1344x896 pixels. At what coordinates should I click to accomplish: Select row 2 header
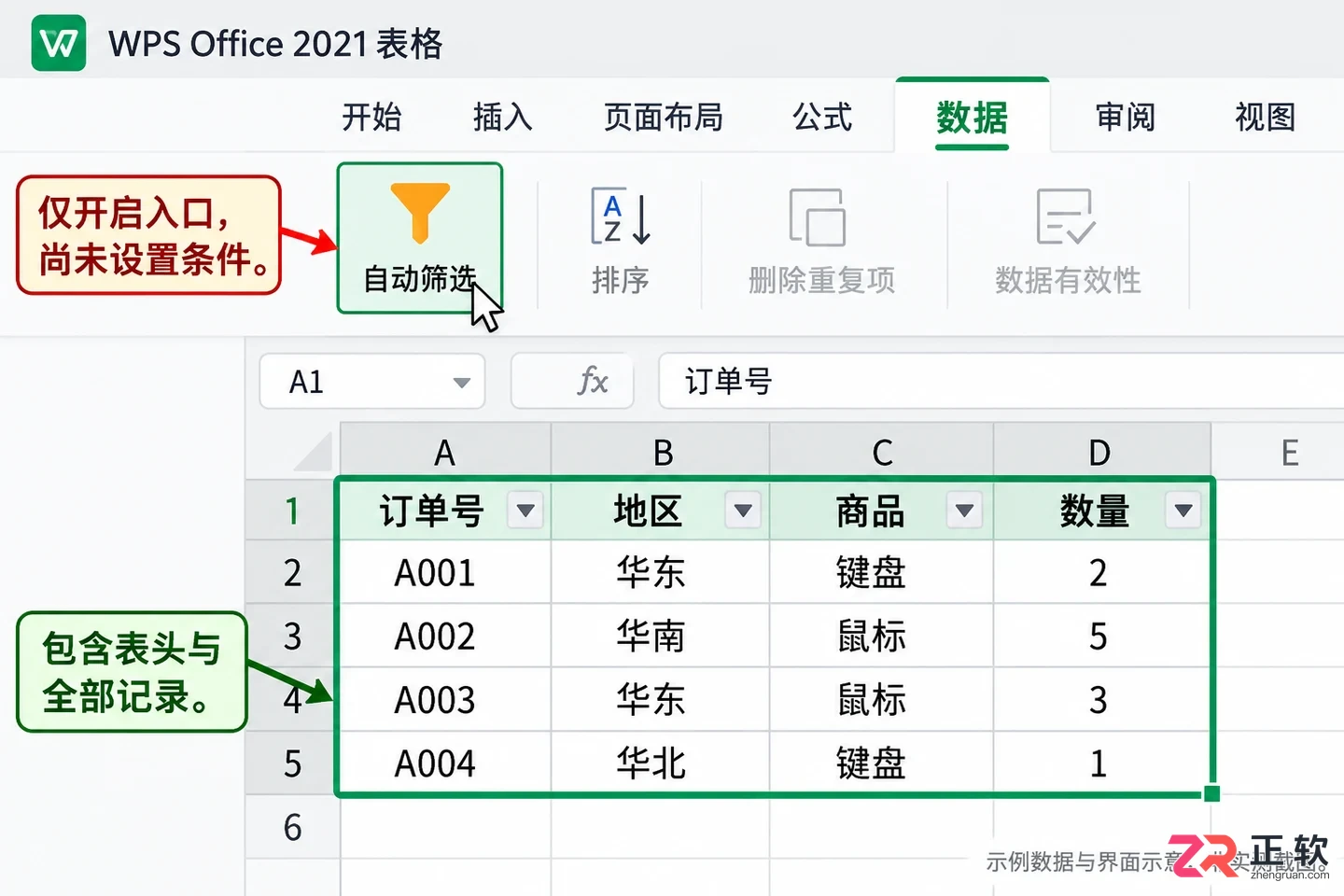point(292,572)
